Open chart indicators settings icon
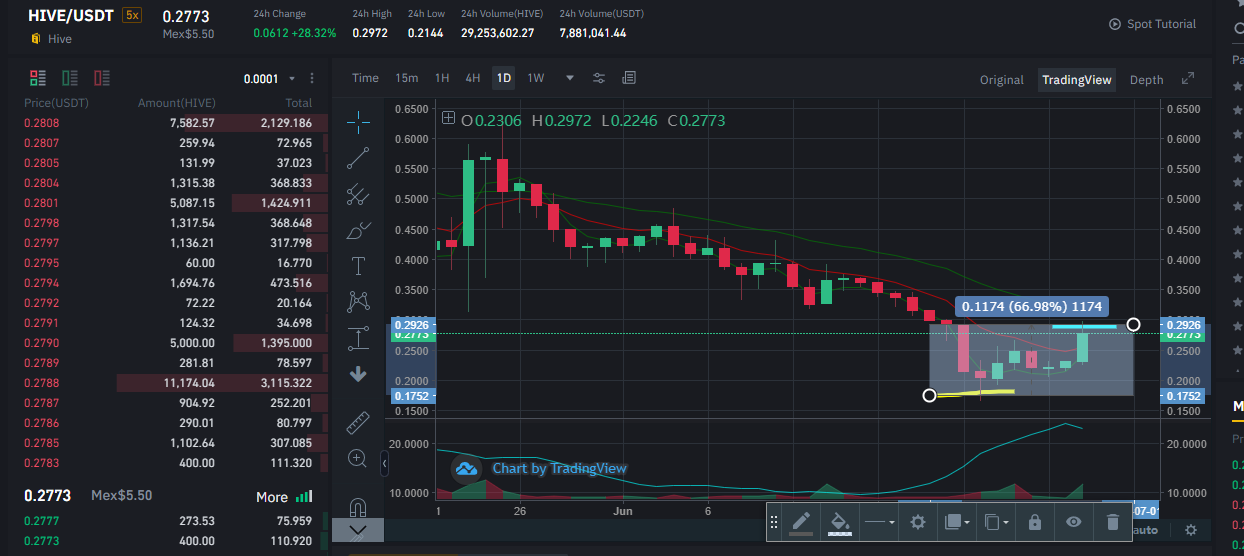 click(599, 78)
